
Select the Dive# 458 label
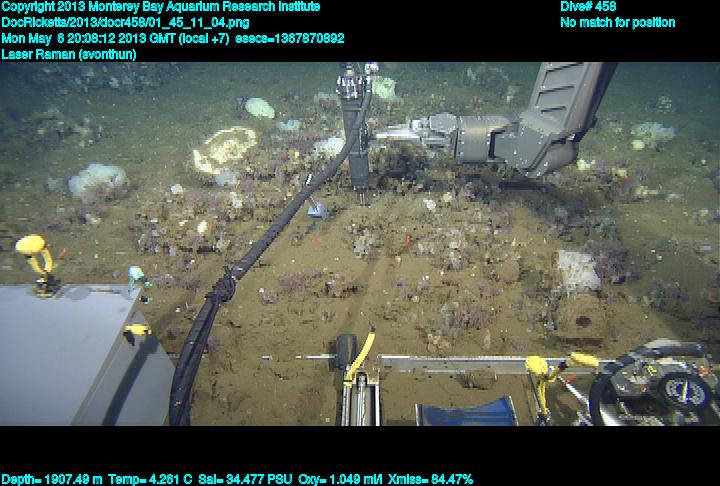pyautogui.click(x=588, y=7)
